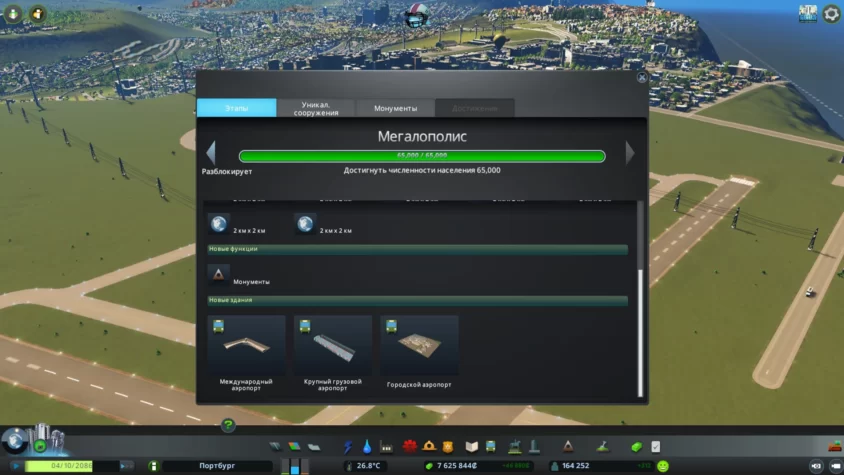The image size is (844, 475).
Task: Click the Новые функции section header
Action: click(418, 249)
